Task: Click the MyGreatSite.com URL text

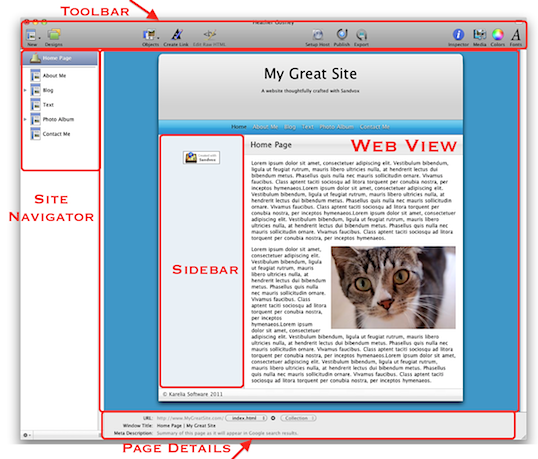Action: pyautogui.click(x=190, y=418)
